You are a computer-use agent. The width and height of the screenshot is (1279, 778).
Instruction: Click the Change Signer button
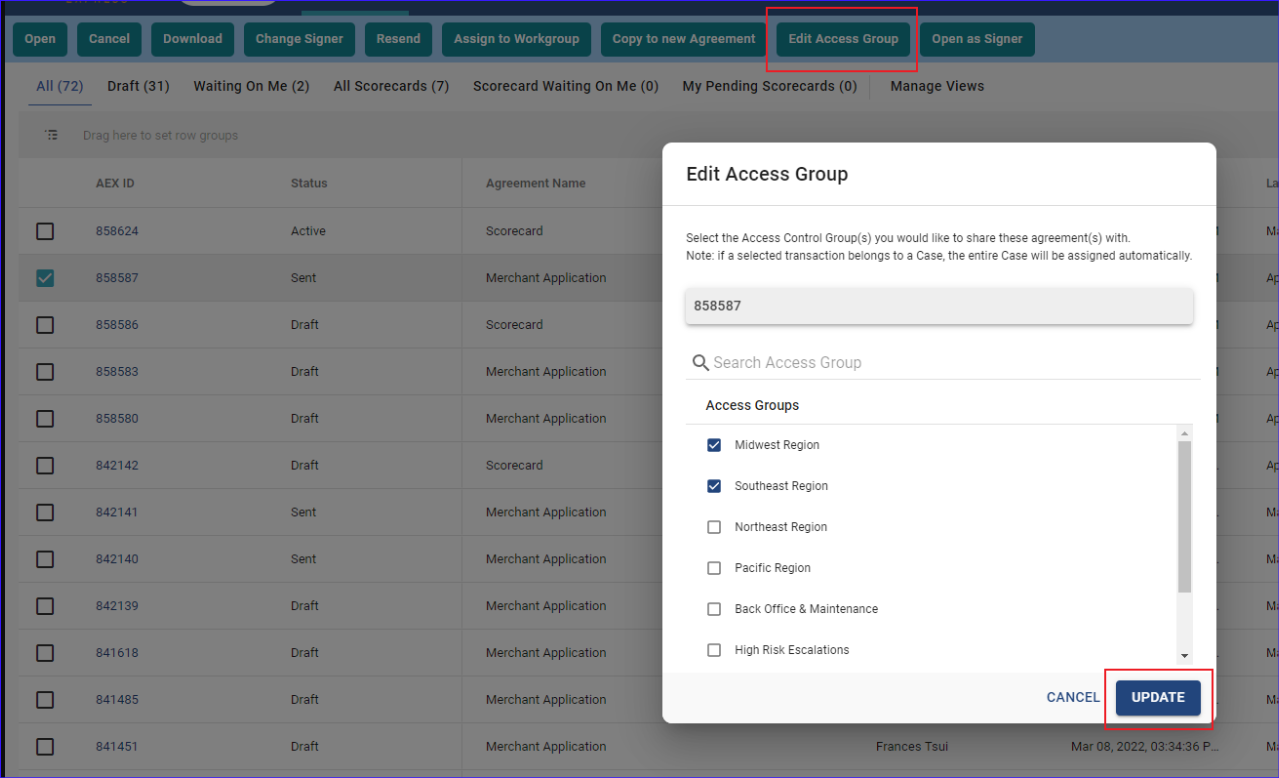(299, 39)
